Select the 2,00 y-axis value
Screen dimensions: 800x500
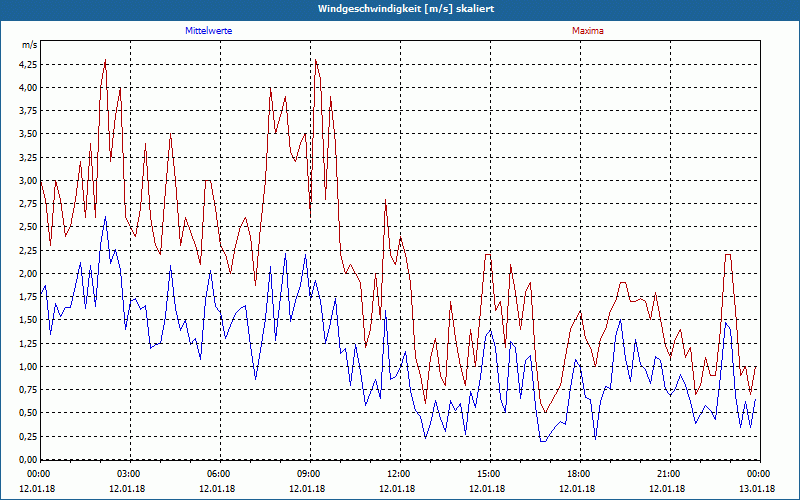28,273
